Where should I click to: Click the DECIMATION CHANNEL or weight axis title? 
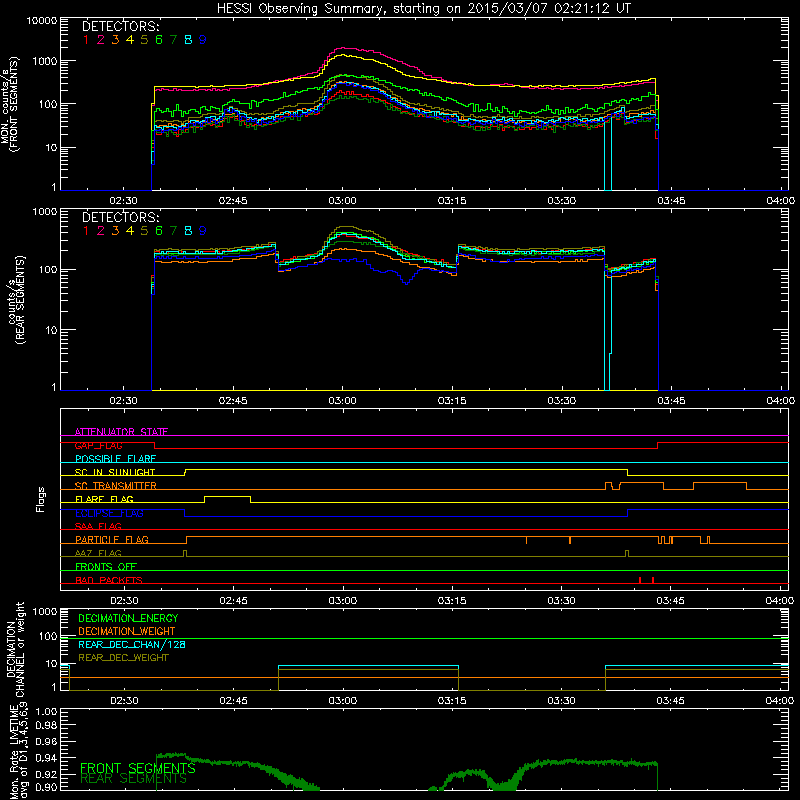[15, 649]
